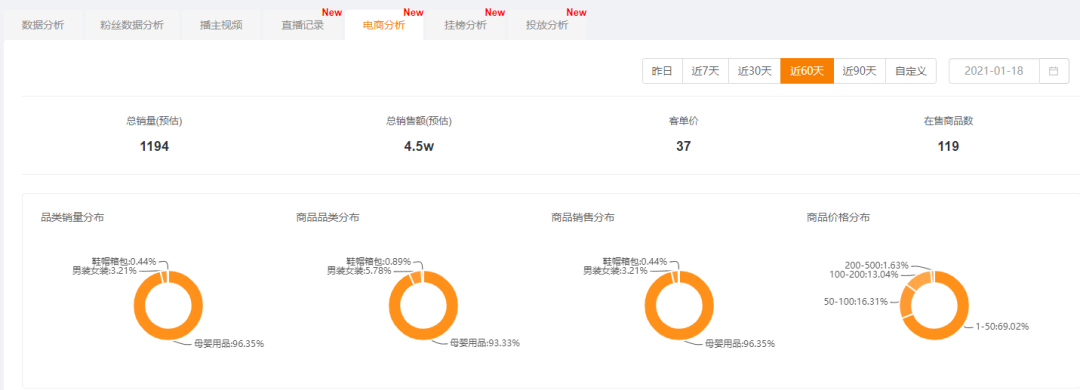Image resolution: width=1080 pixels, height=390 pixels.
Task: Select the 近60天 time range
Action: [807, 71]
